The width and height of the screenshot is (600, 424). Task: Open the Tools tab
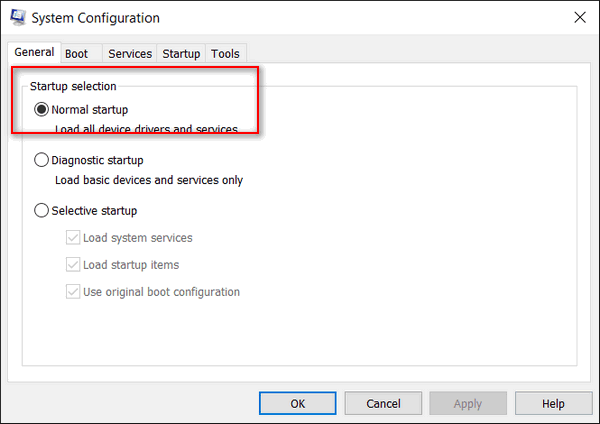[225, 54]
